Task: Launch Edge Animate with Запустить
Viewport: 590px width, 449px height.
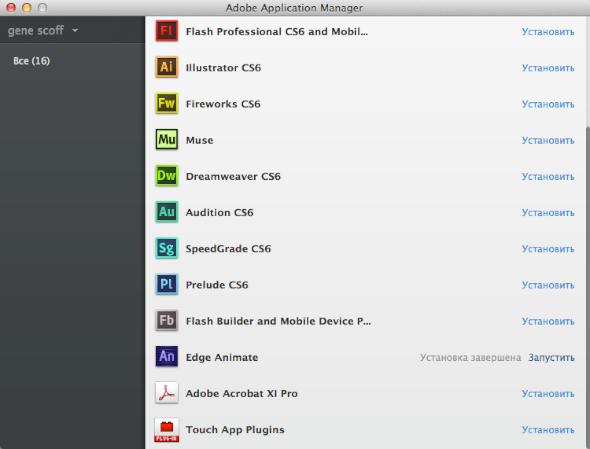Action: tap(551, 358)
